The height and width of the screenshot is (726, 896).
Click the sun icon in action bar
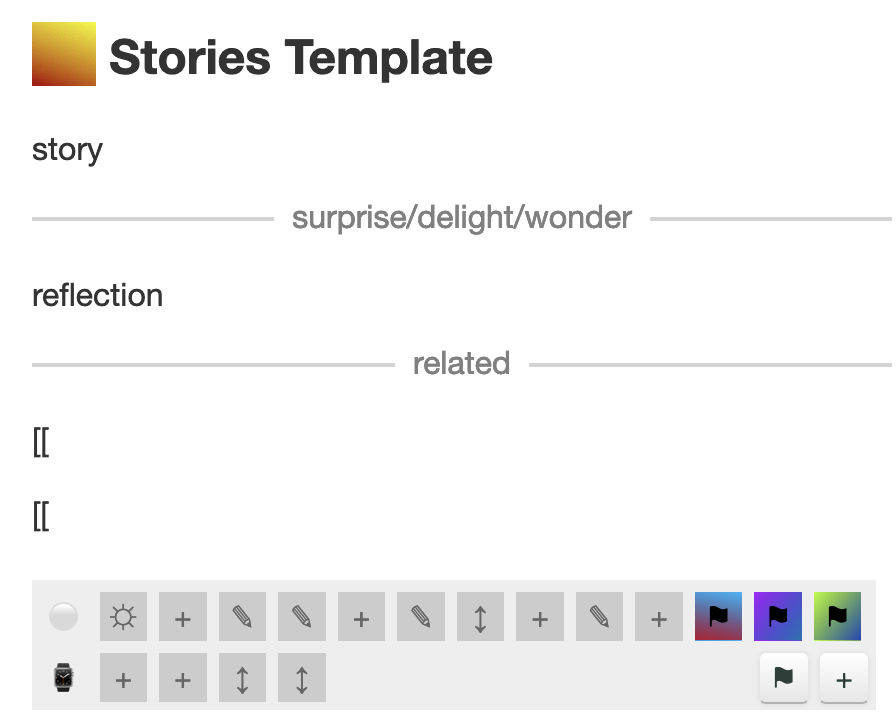tap(123, 617)
